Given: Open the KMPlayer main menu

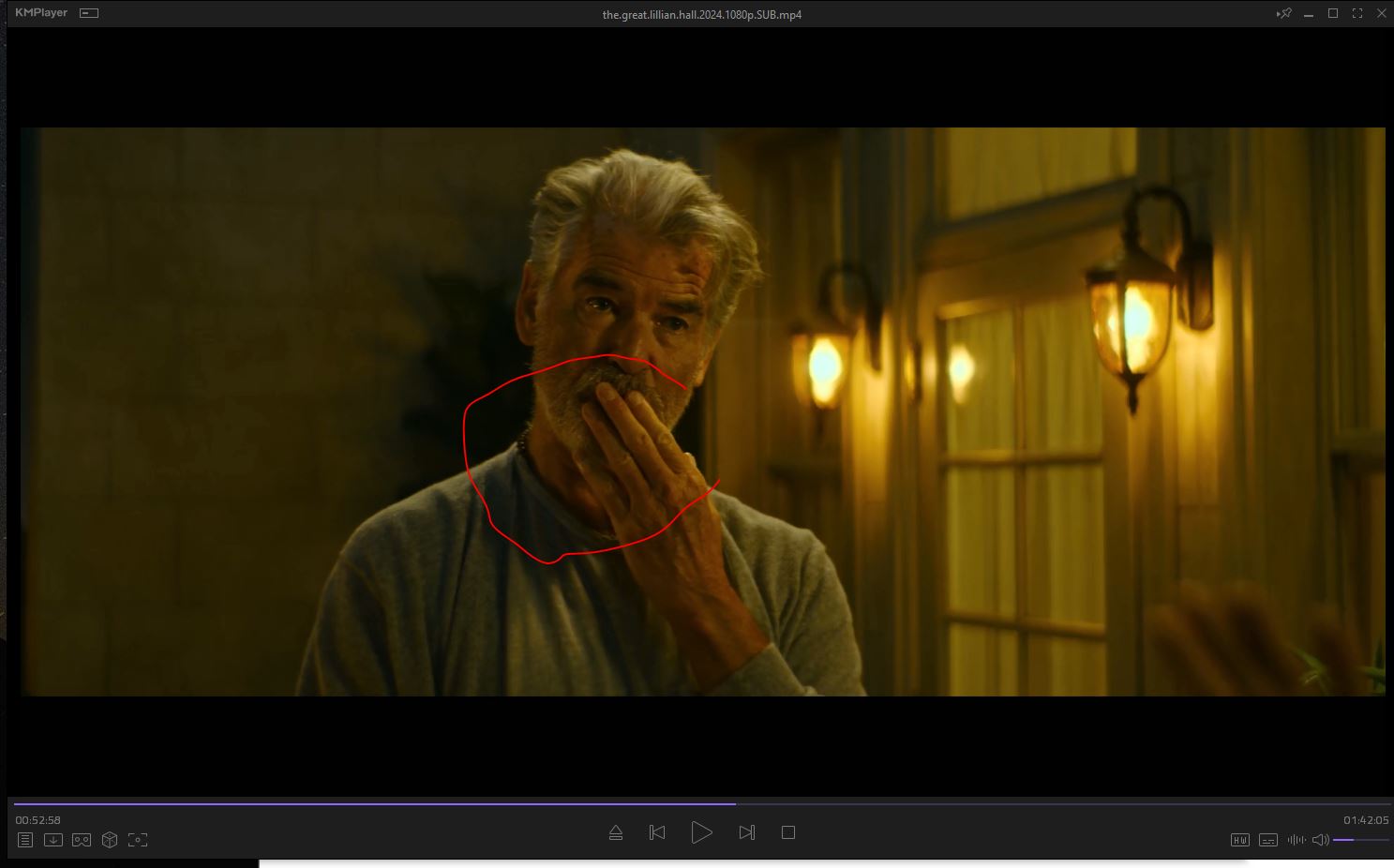Looking at the screenshot, I should [x=41, y=13].
